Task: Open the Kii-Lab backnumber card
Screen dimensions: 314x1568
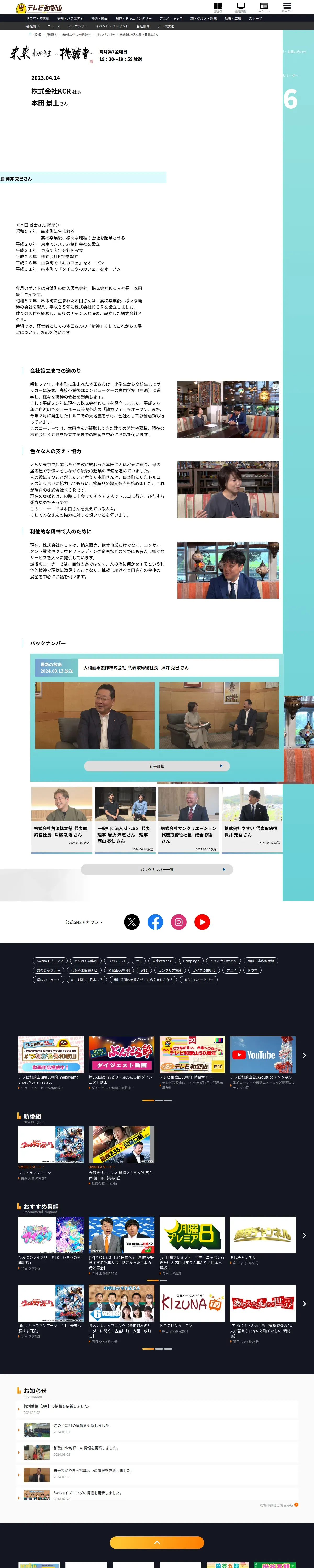Action: click(x=126, y=820)
